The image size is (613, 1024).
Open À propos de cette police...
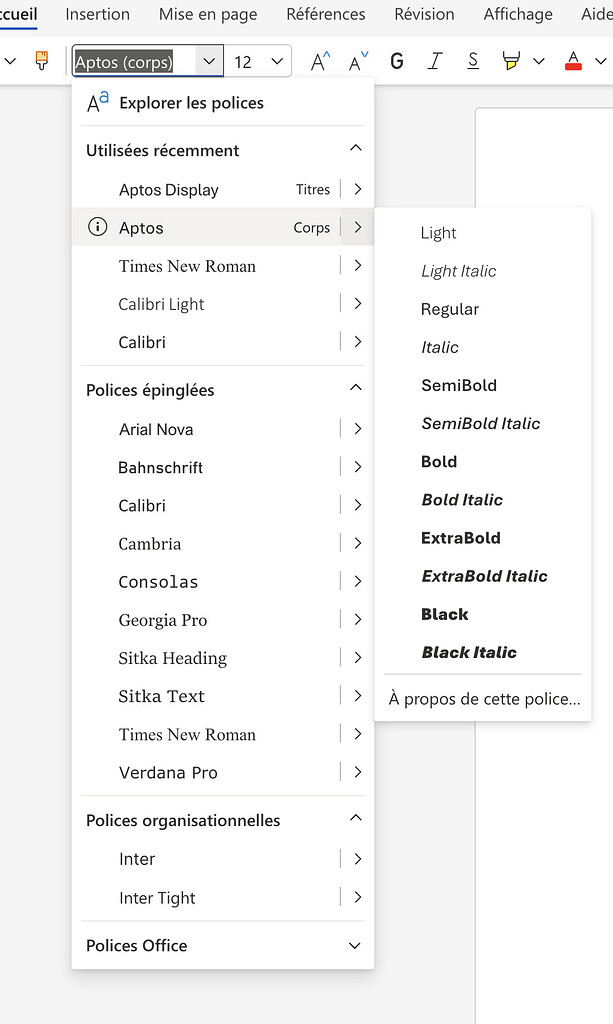(482, 698)
